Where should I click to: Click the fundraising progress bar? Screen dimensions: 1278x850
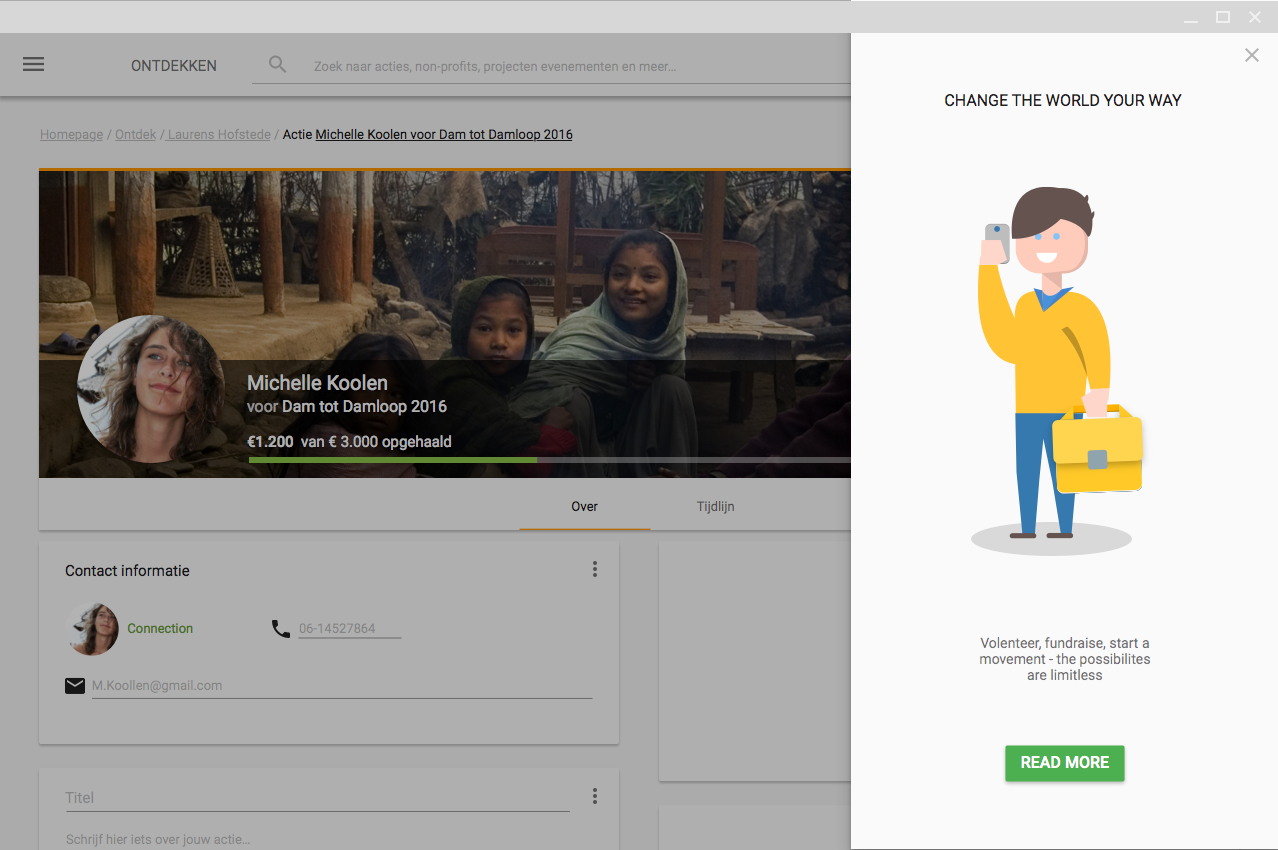click(x=550, y=460)
